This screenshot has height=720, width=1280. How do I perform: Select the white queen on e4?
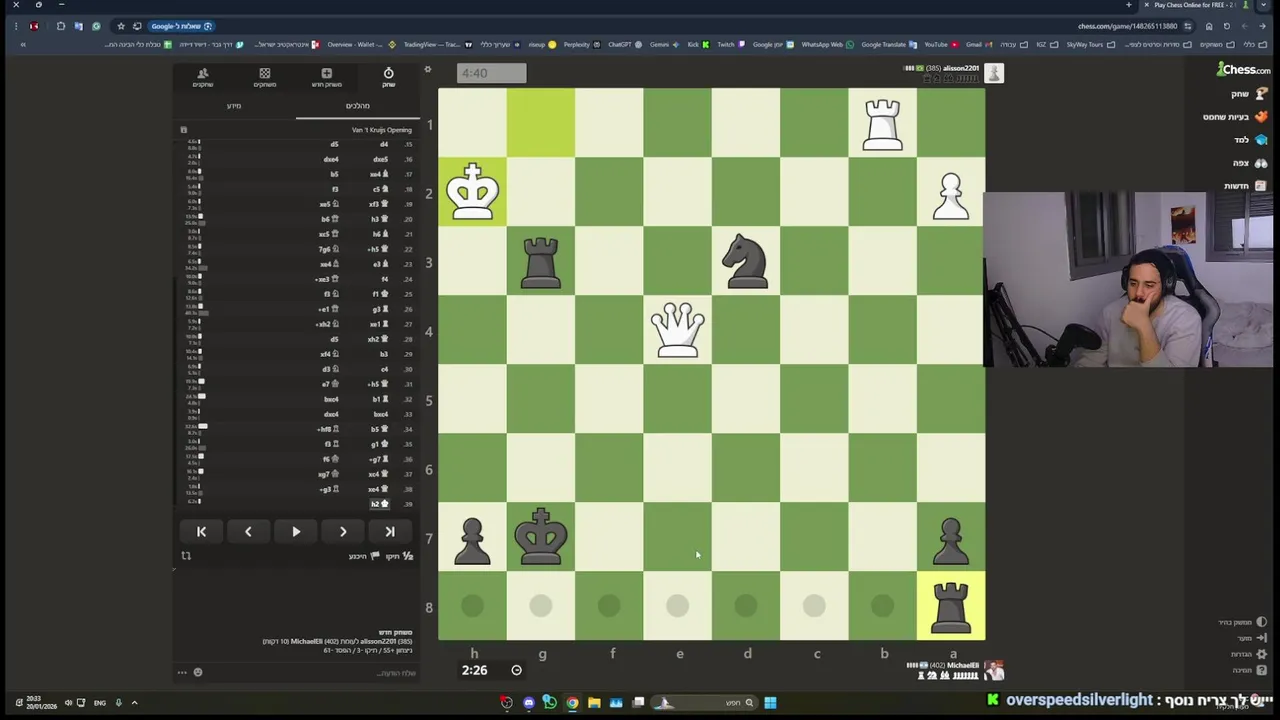click(677, 330)
